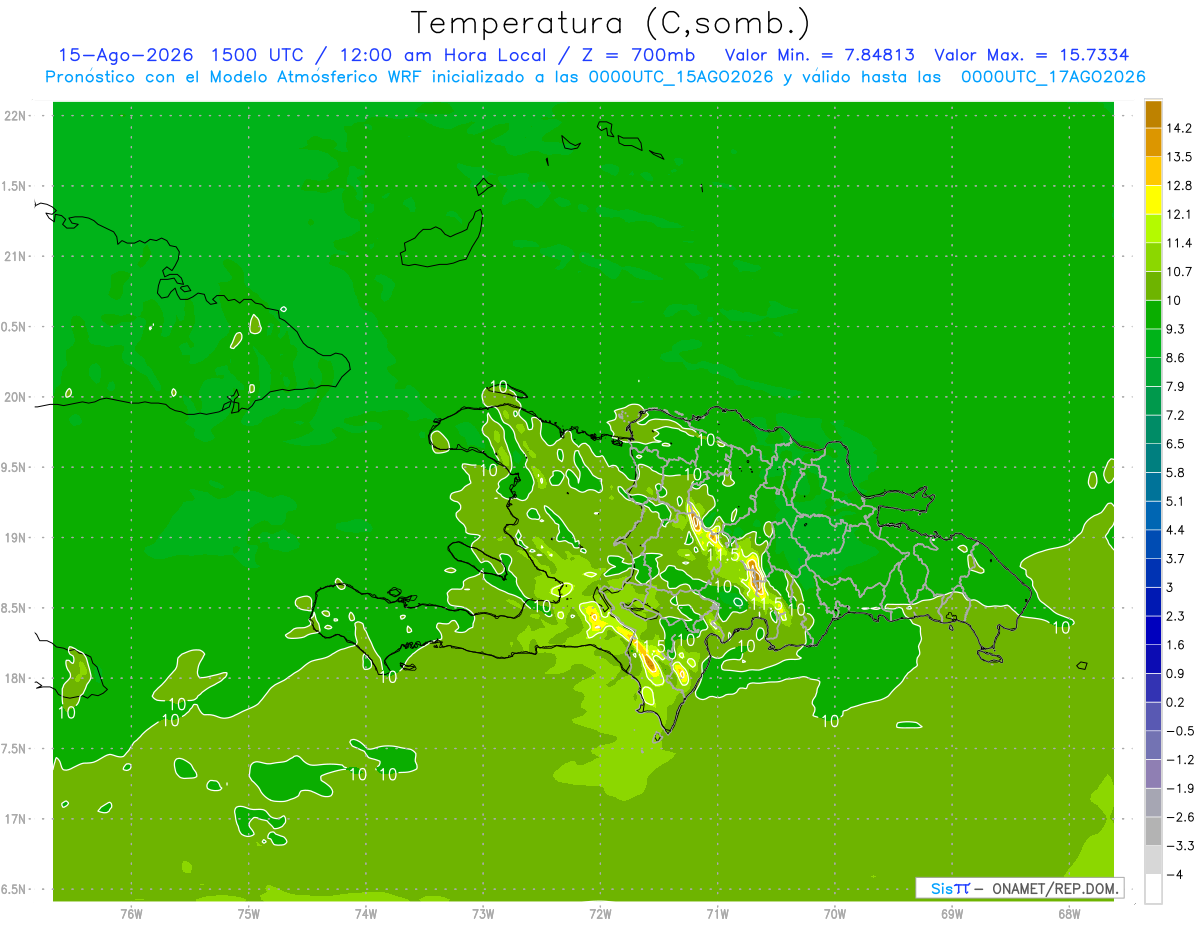Click the '5.1' colorbar value
This screenshot has height=927, width=1200.
[x=1175, y=501]
